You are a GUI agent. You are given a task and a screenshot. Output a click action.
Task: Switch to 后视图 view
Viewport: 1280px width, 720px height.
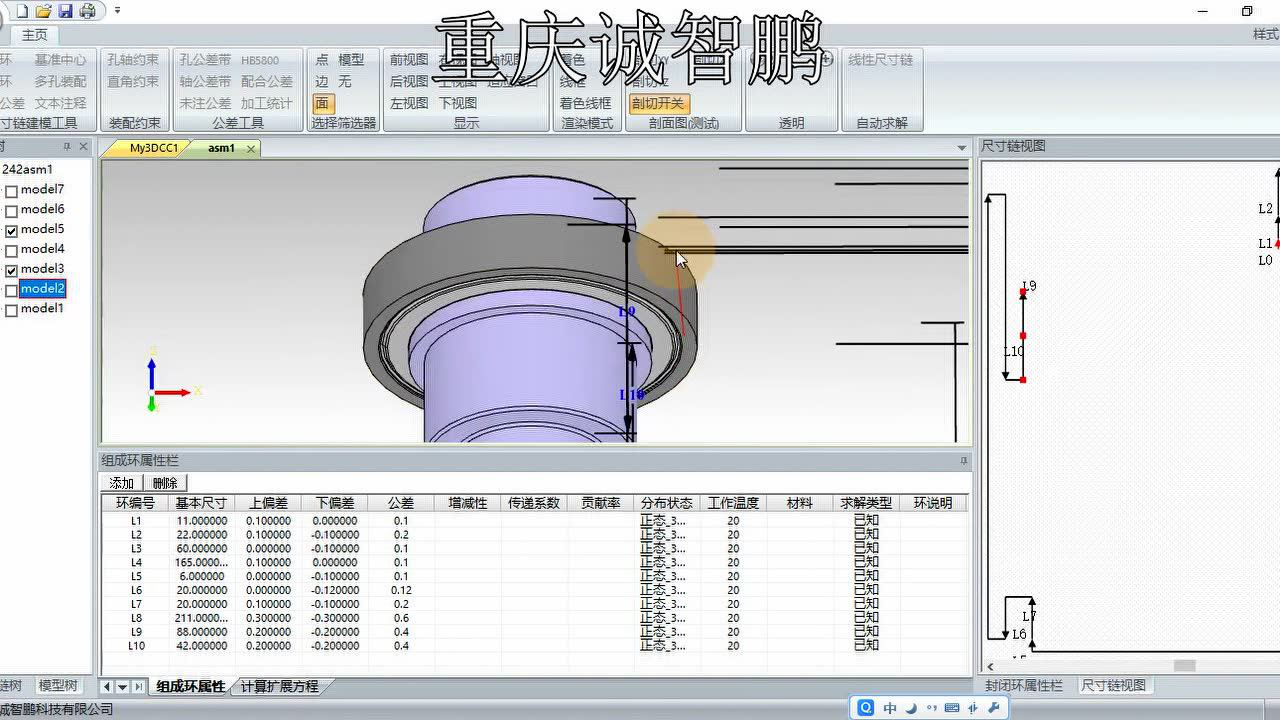point(409,82)
